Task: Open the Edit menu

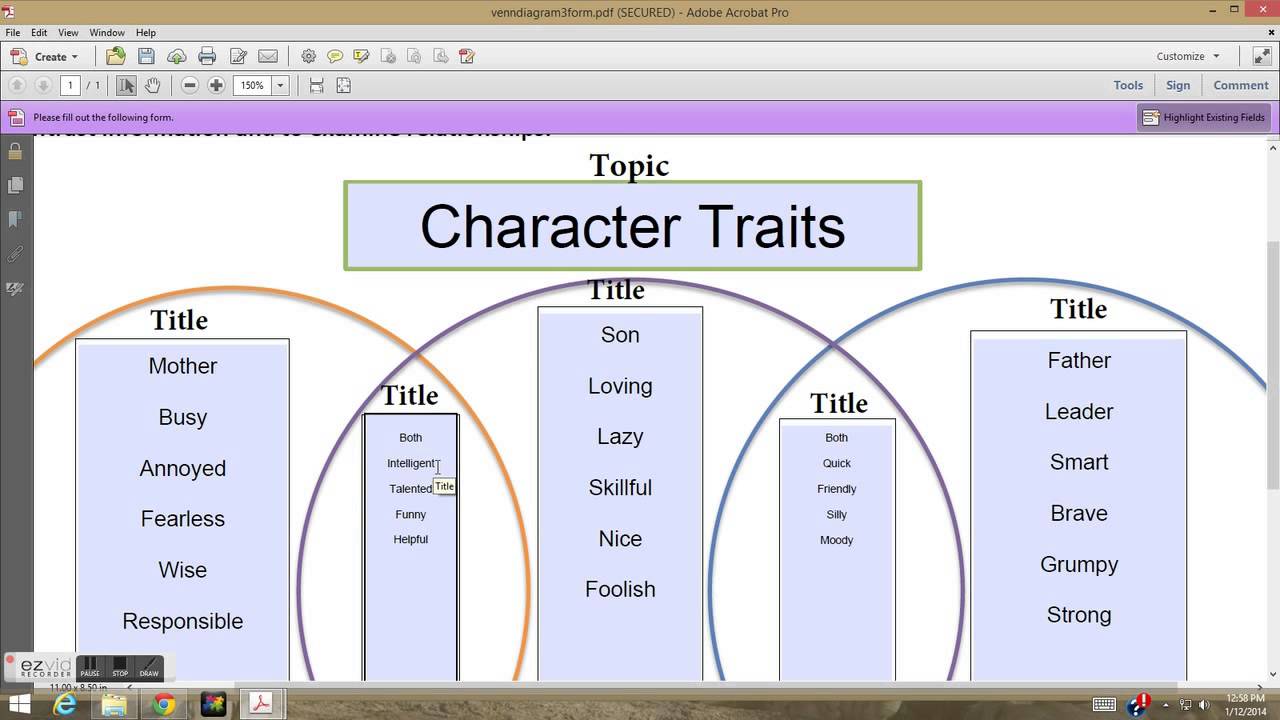Action: (39, 33)
